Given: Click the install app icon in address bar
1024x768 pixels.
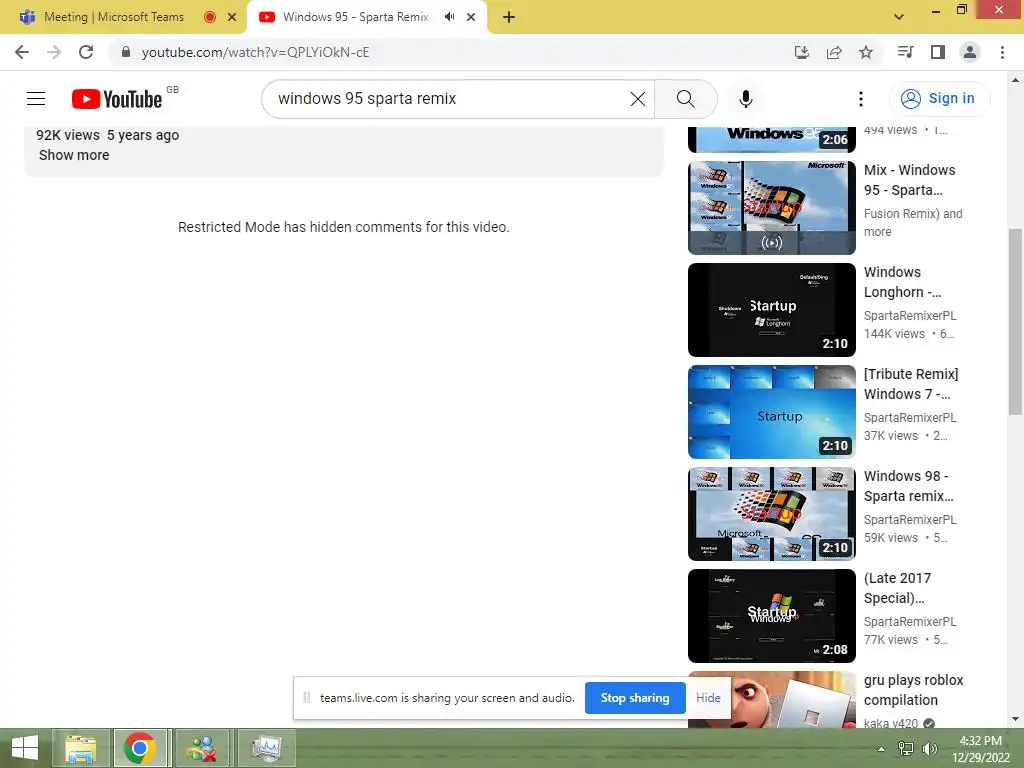Looking at the screenshot, I should coord(801,52).
